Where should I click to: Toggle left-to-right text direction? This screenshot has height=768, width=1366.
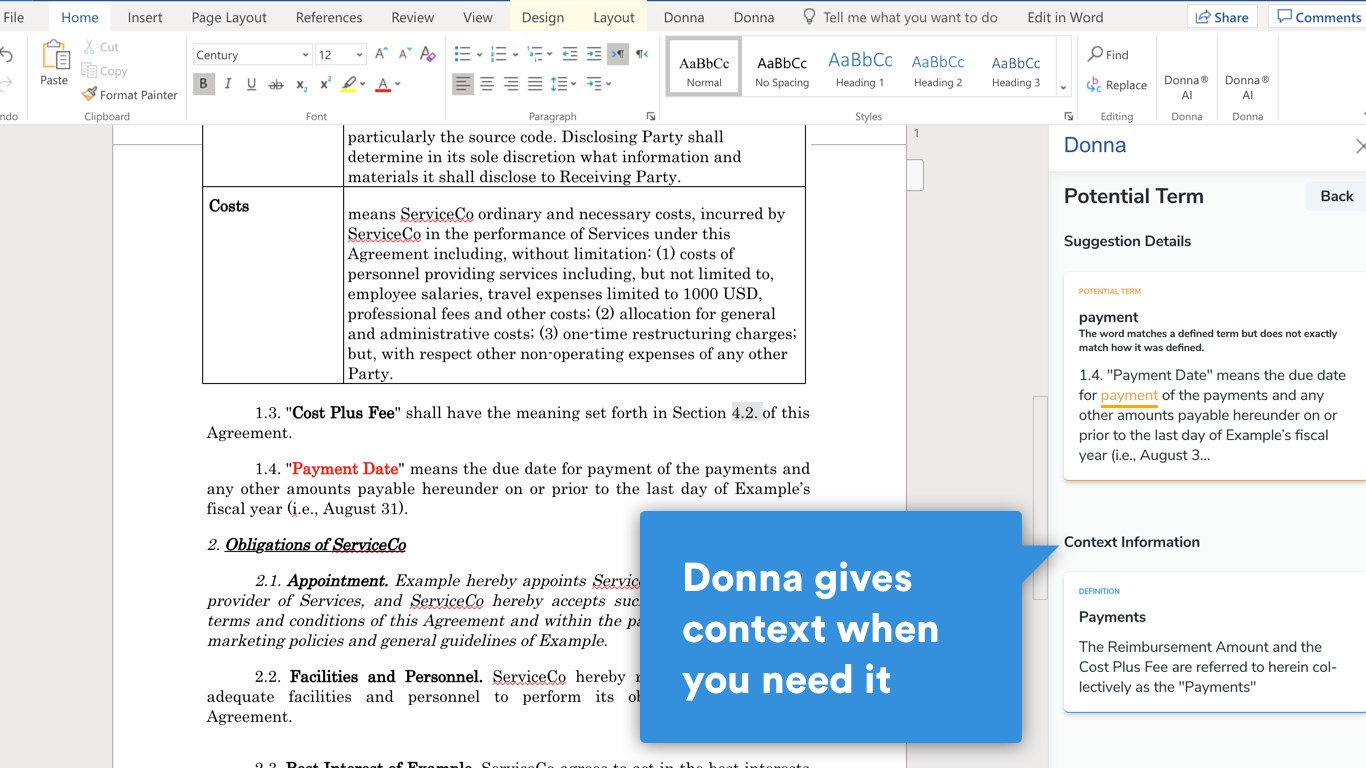pyautogui.click(x=618, y=55)
